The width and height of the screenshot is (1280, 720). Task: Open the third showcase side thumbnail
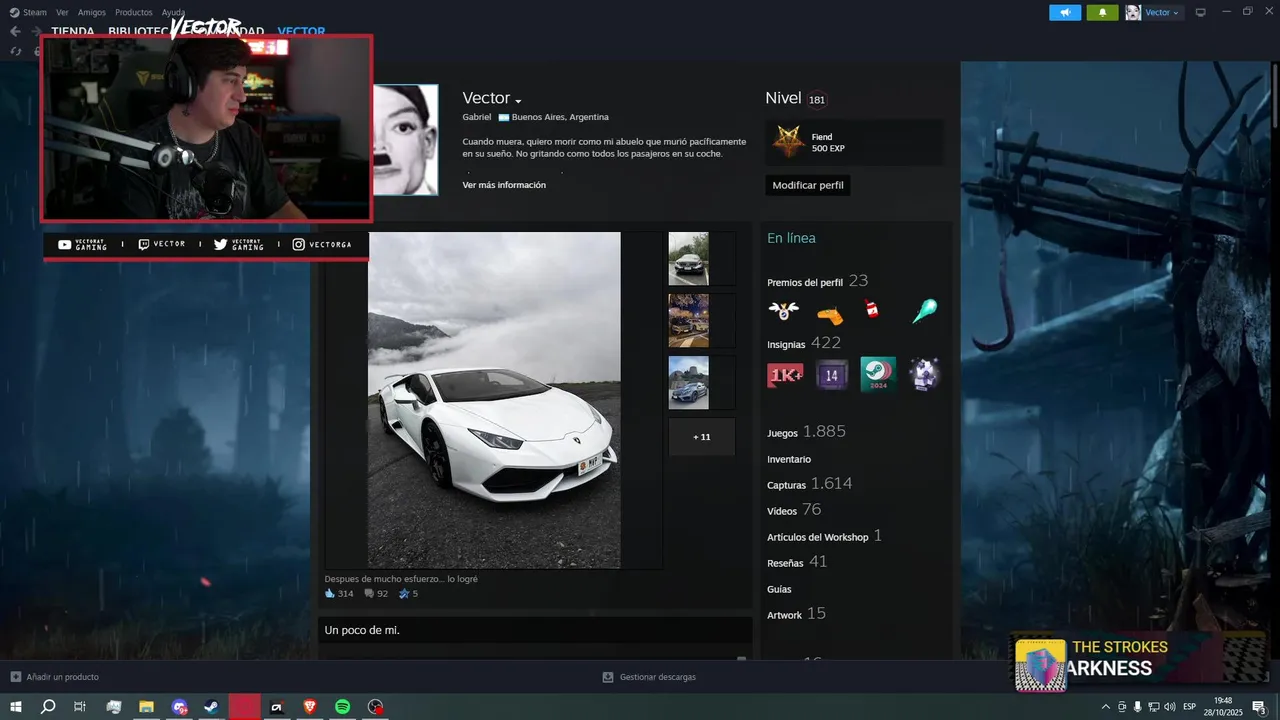(688, 382)
